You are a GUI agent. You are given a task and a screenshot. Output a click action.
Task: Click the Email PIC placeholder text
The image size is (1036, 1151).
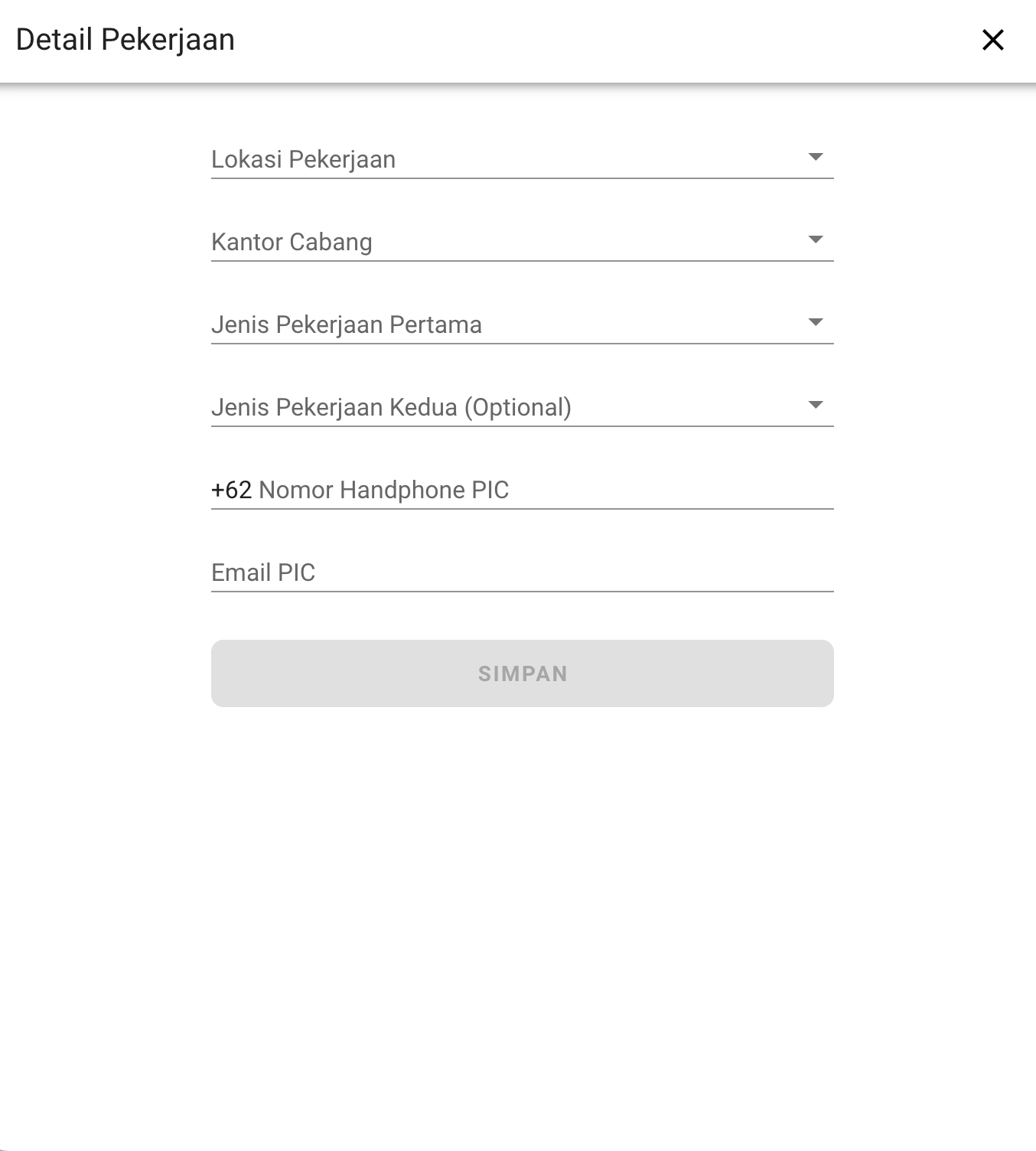click(x=263, y=572)
